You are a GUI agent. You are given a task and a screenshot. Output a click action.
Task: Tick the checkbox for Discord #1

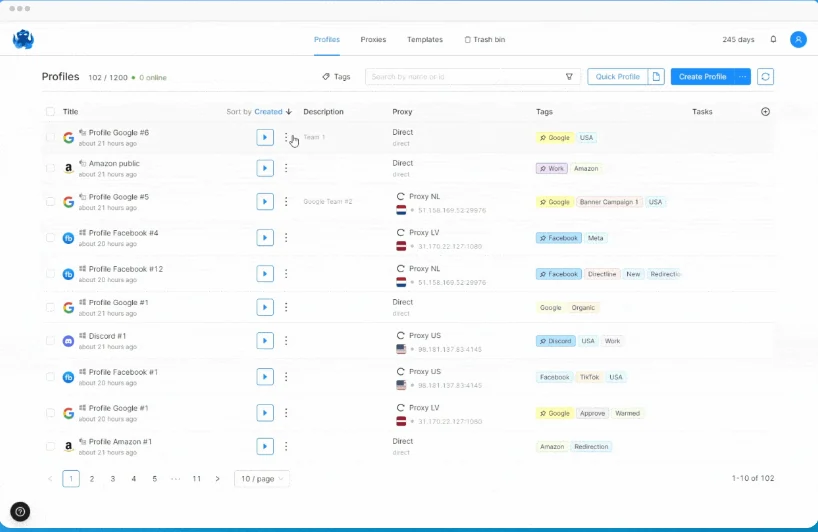click(50, 341)
